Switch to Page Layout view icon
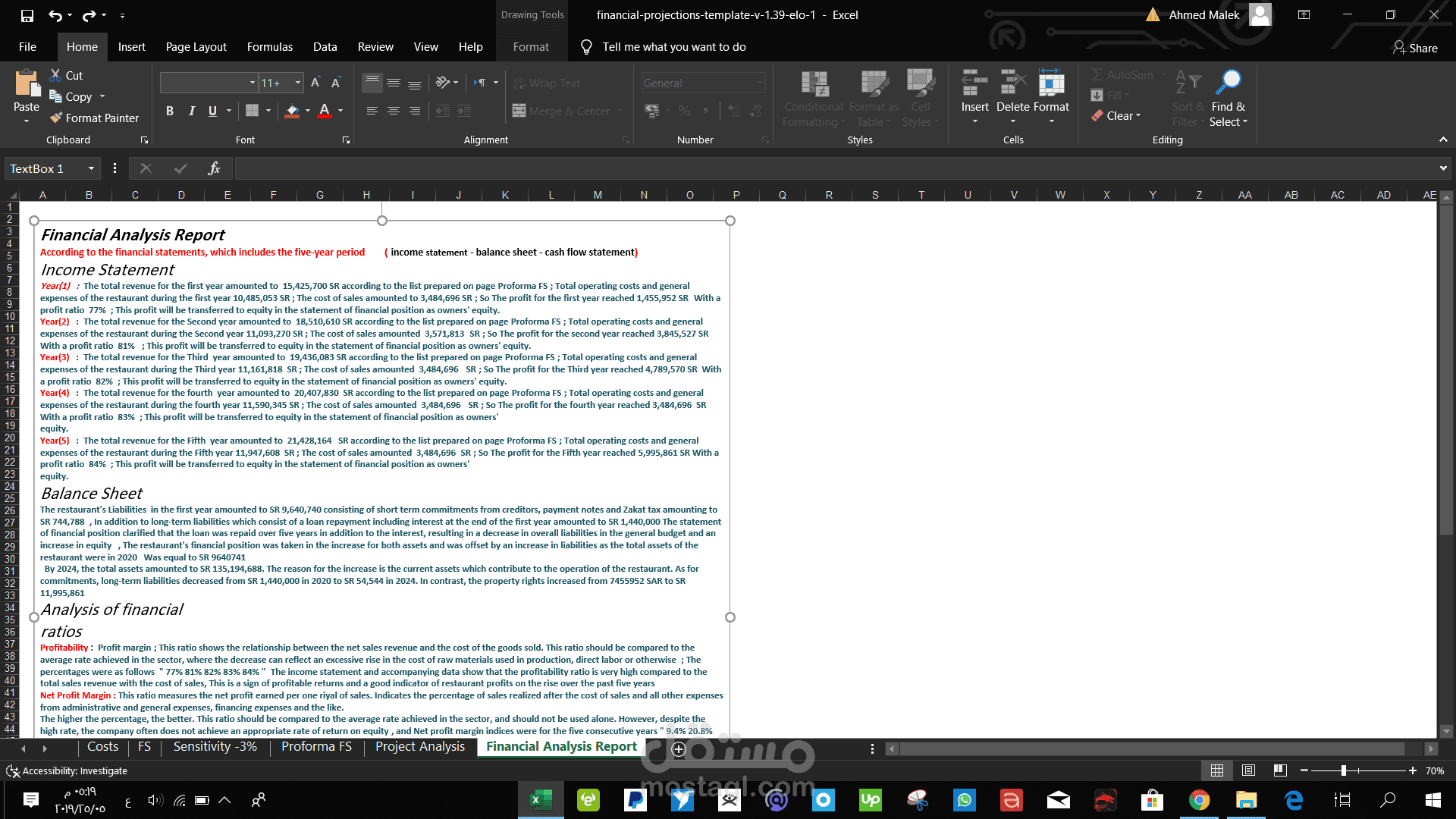The image size is (1456, 819). coord(1248,770)
